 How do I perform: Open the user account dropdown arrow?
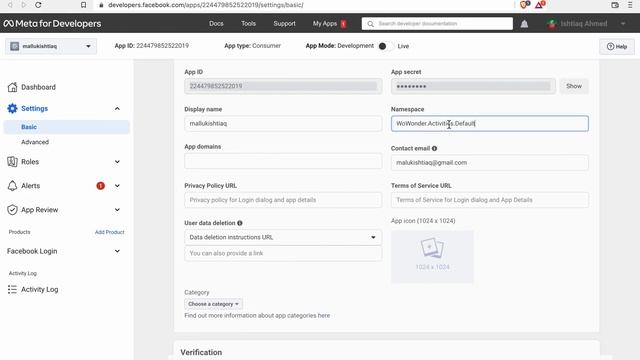point(623,24)
